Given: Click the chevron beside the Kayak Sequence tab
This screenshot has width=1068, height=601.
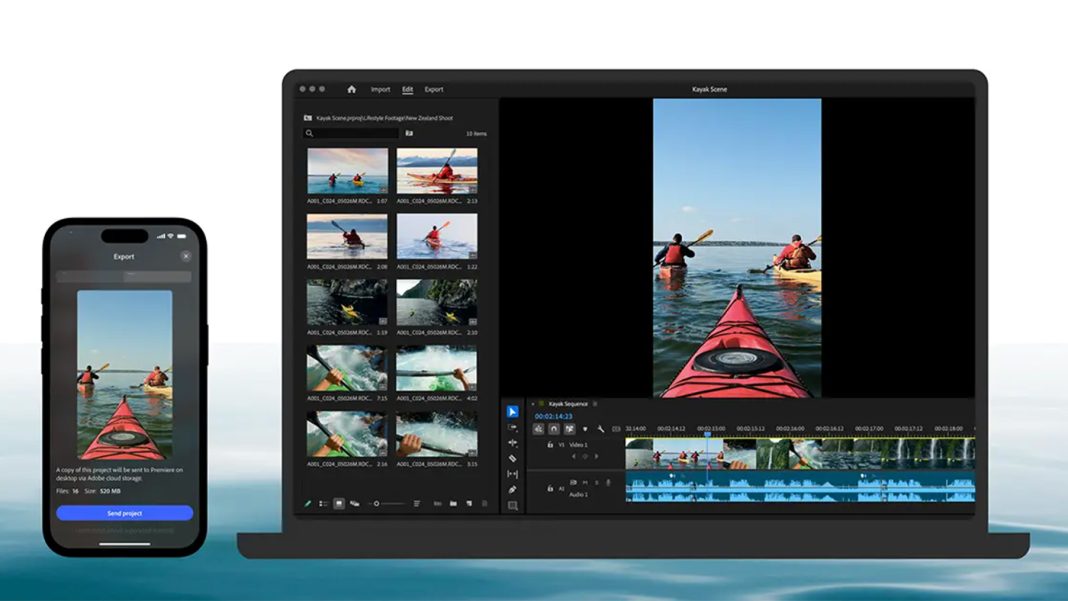Looking at the screenshot, I should tap(596, 403).
